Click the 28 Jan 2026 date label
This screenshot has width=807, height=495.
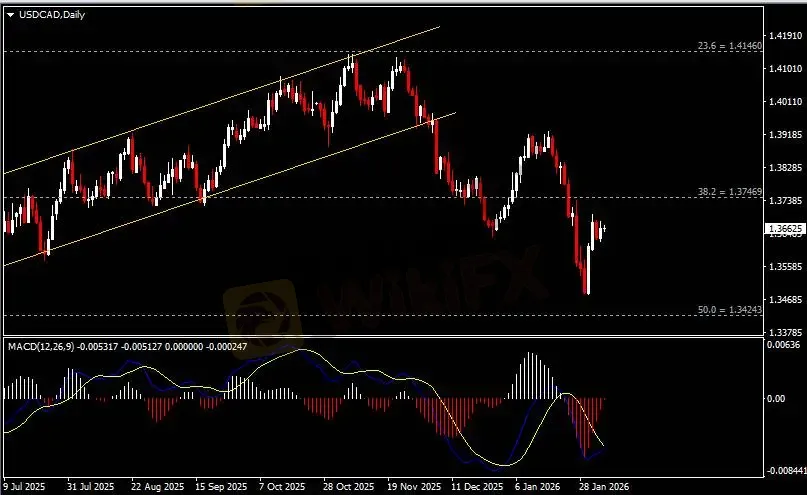[604, 486]
